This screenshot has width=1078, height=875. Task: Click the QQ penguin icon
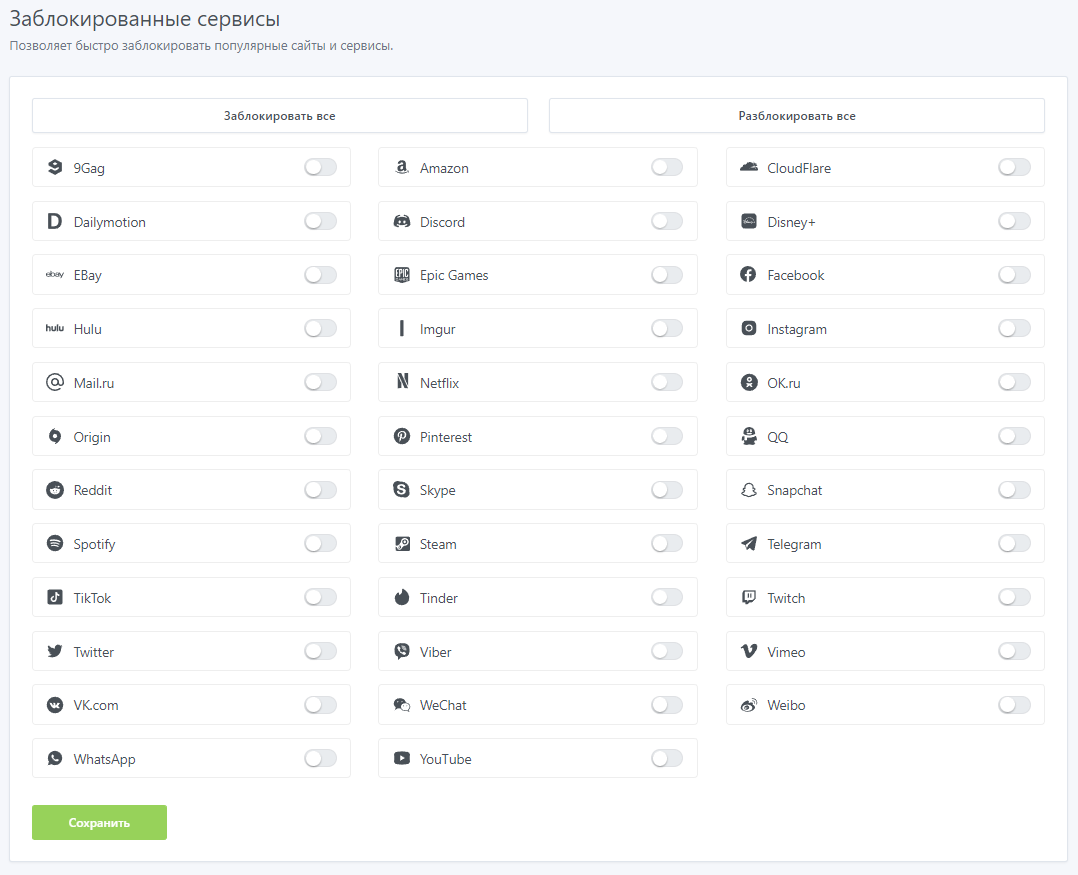click(749, 436)
